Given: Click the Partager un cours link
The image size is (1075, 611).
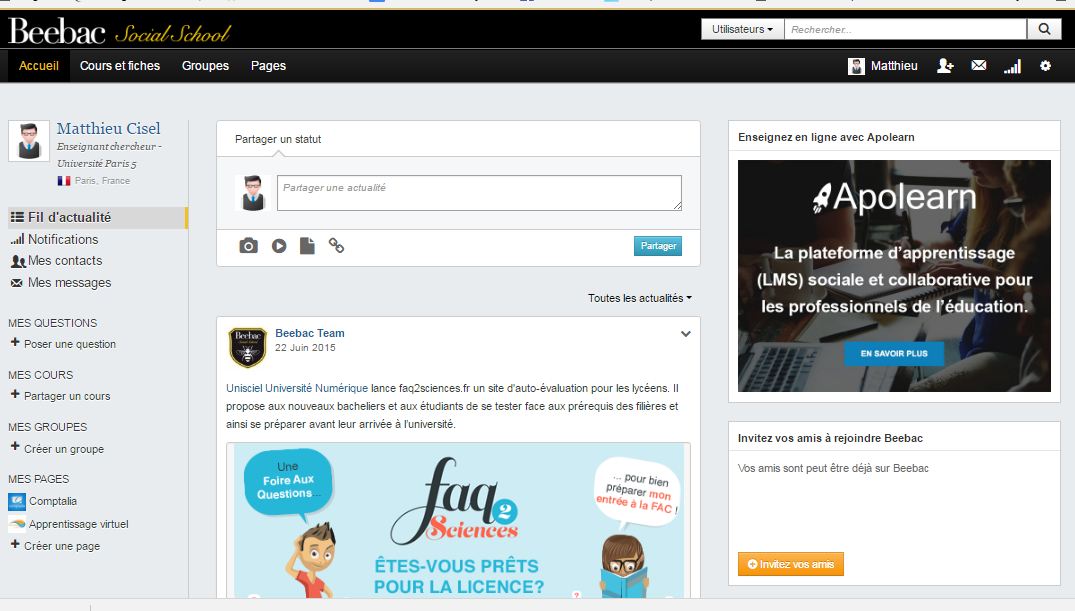Looking at the screenshot, I should (67, 396).
